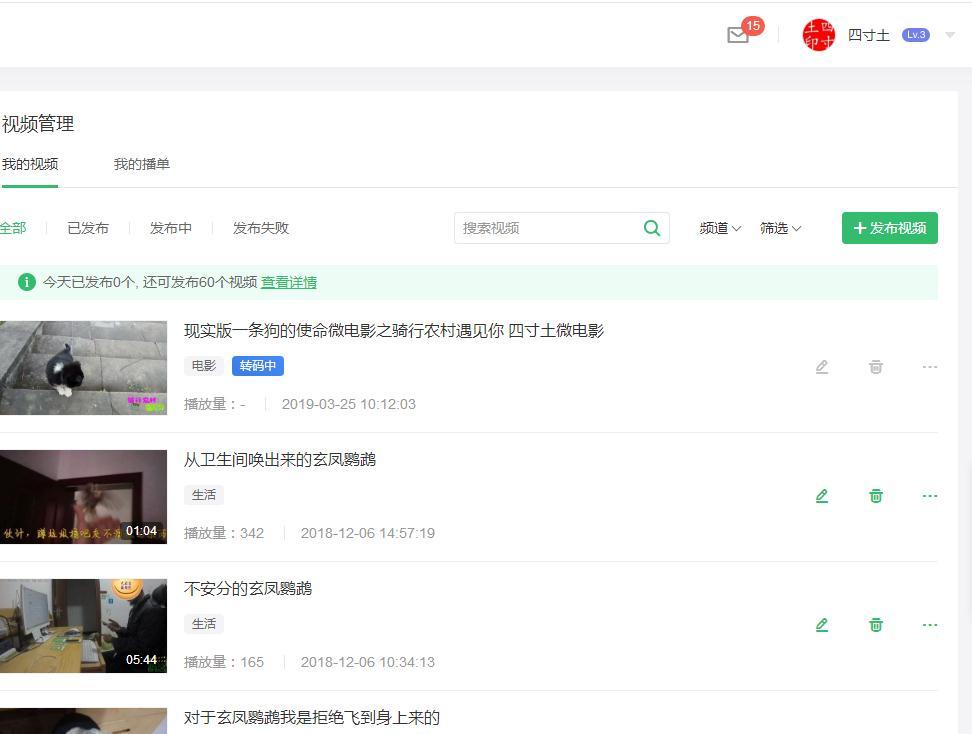The image size is (972, 734).
Task: Click the unread count badge 15
Action: [x=753, y=26]
